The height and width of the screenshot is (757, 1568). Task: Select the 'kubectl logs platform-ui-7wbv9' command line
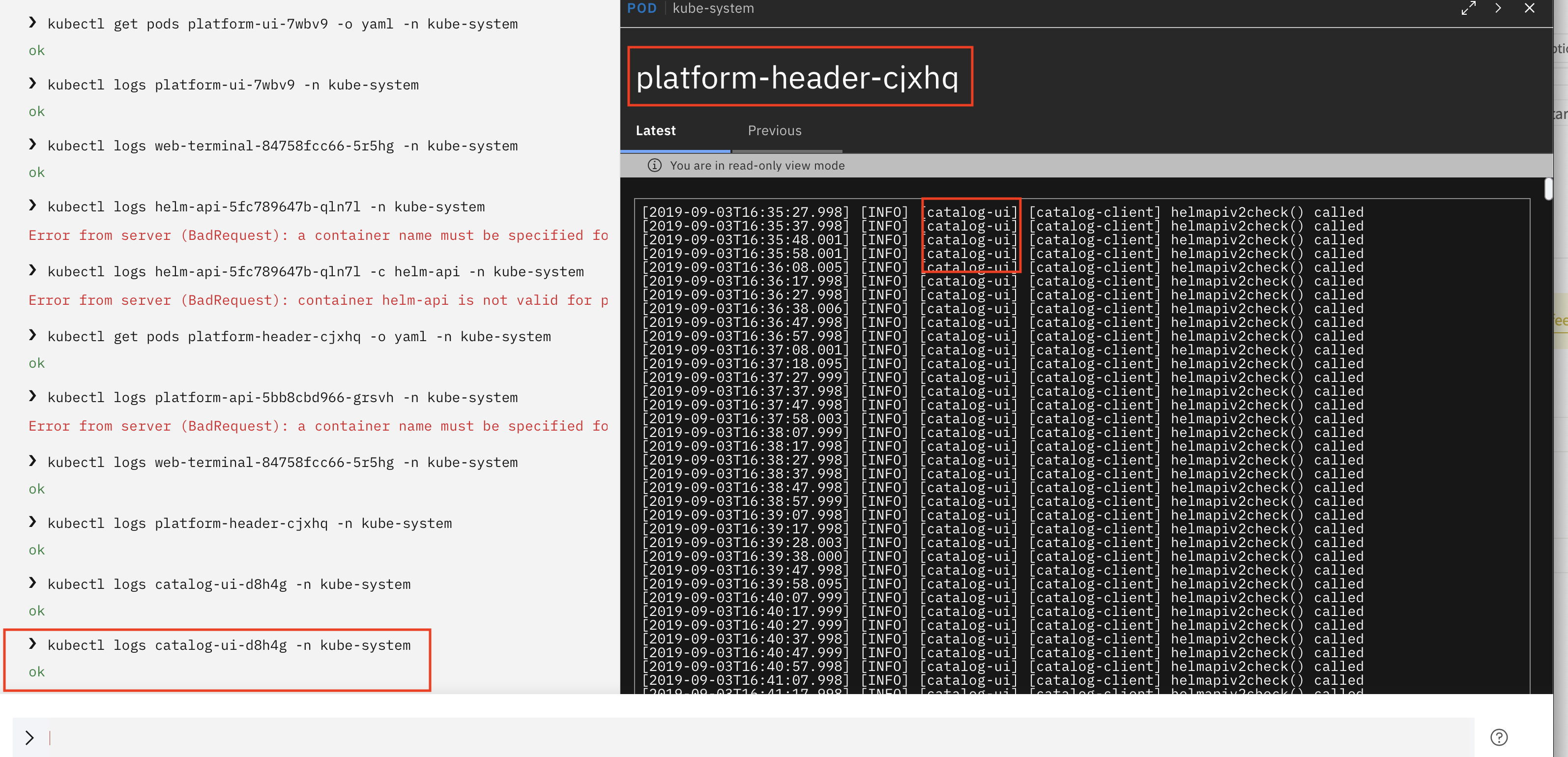232,85
